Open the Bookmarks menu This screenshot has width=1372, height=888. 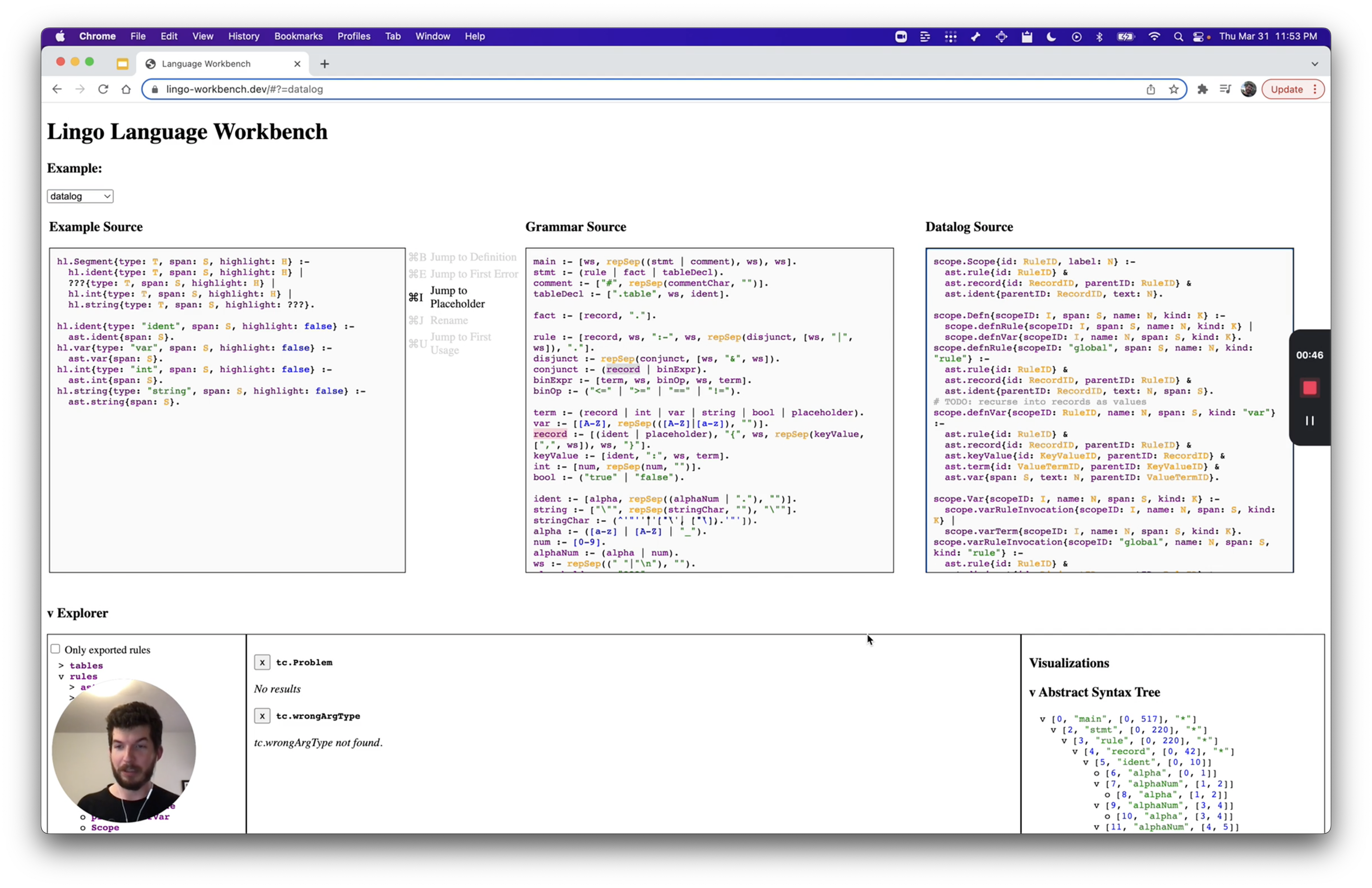[298, 36]
